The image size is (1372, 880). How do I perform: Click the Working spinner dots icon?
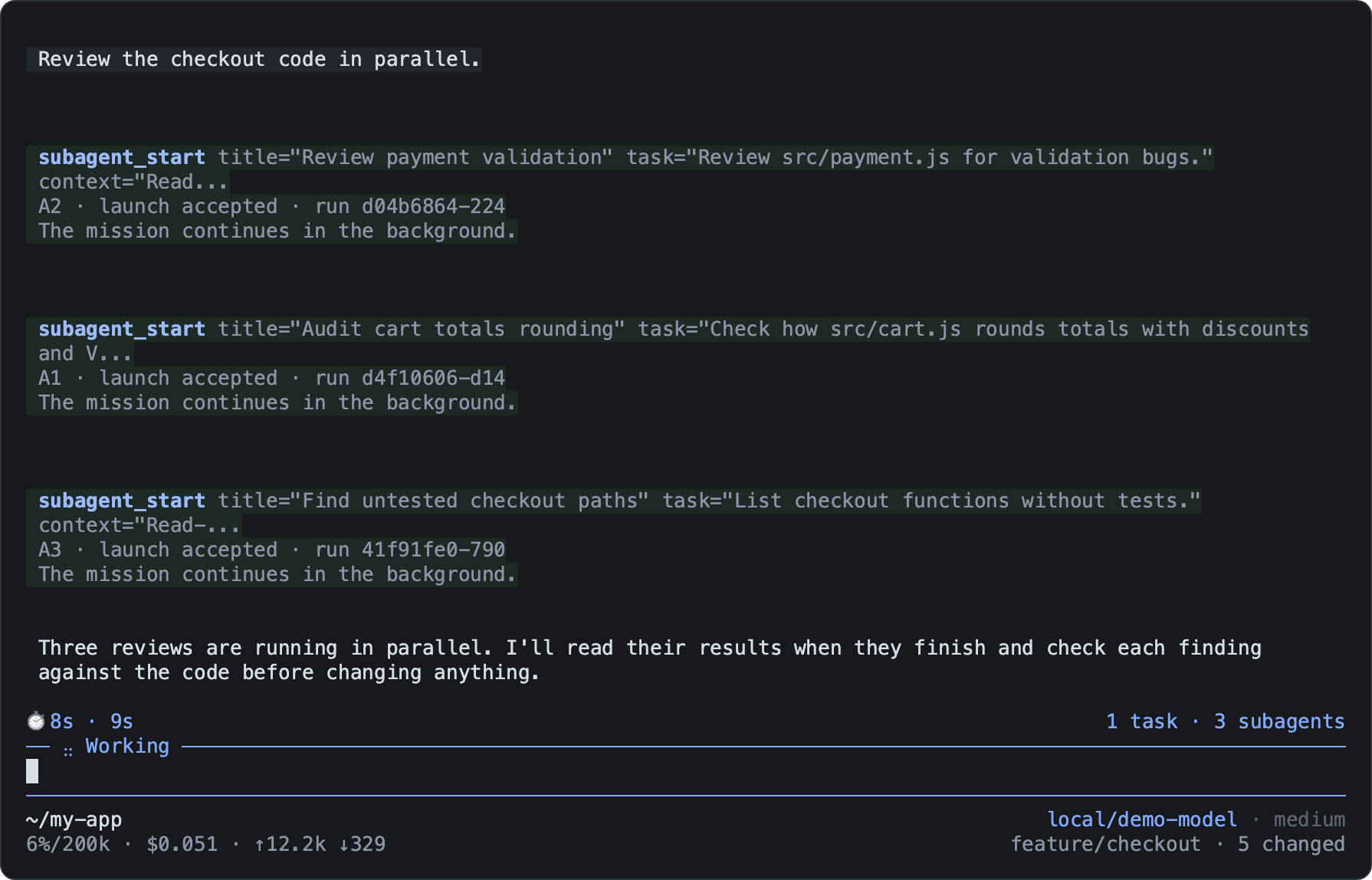(x=68, y=750)
